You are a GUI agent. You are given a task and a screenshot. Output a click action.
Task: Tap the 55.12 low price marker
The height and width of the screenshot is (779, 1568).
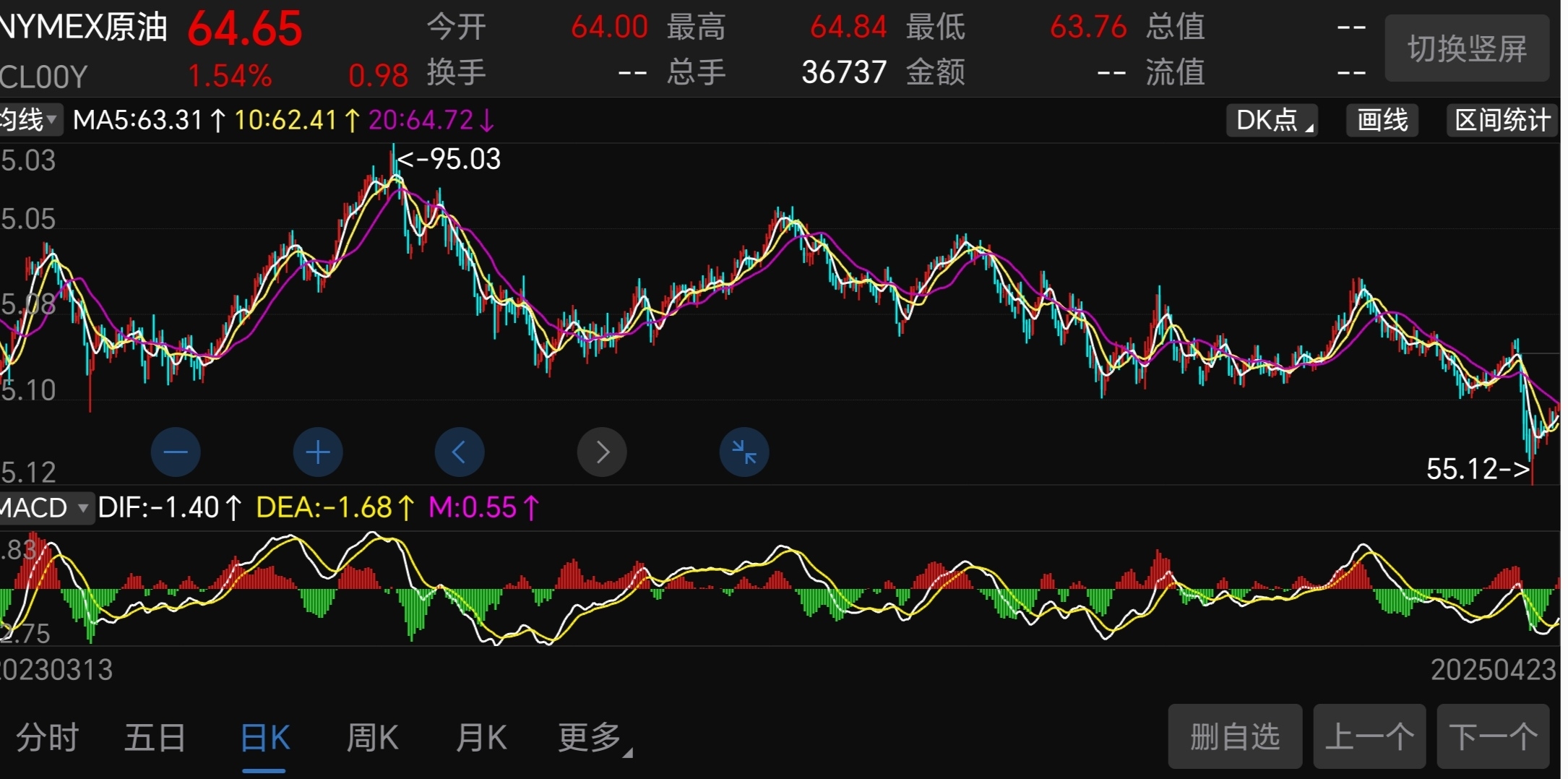pyautogui.click(x=1478, y=469)
